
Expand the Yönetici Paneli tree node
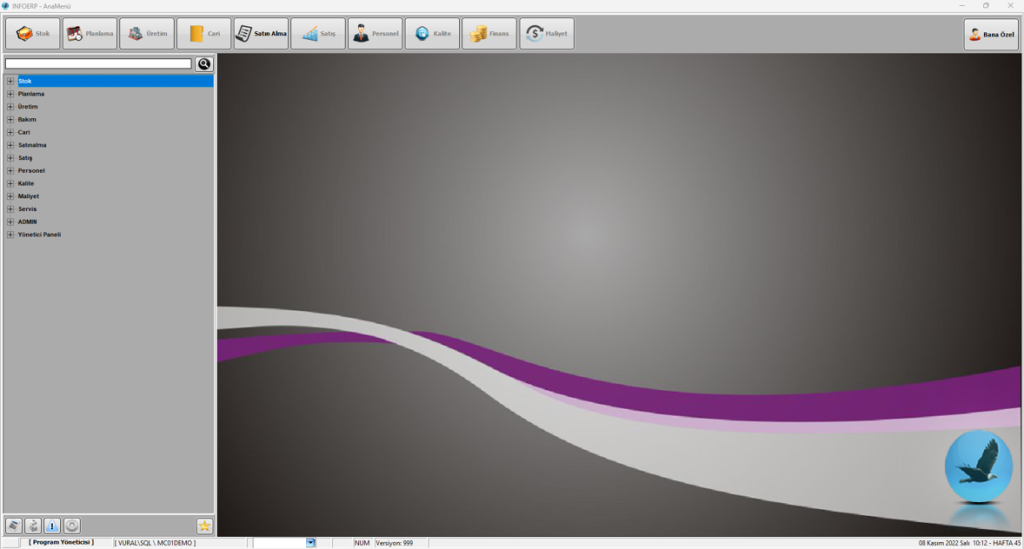click(10, 235)
